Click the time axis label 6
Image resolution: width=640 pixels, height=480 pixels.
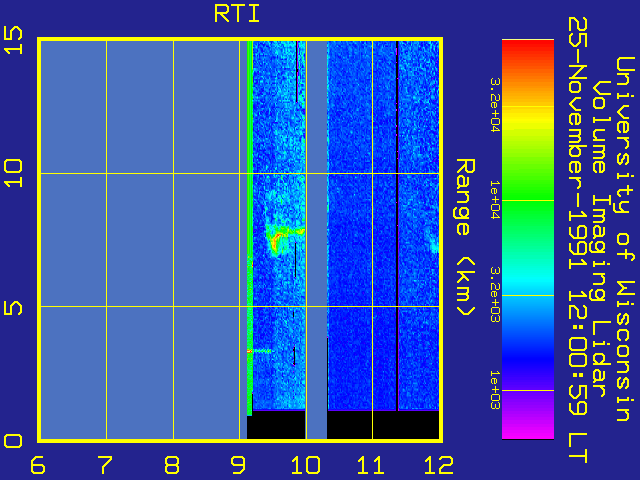click(38, 465)
